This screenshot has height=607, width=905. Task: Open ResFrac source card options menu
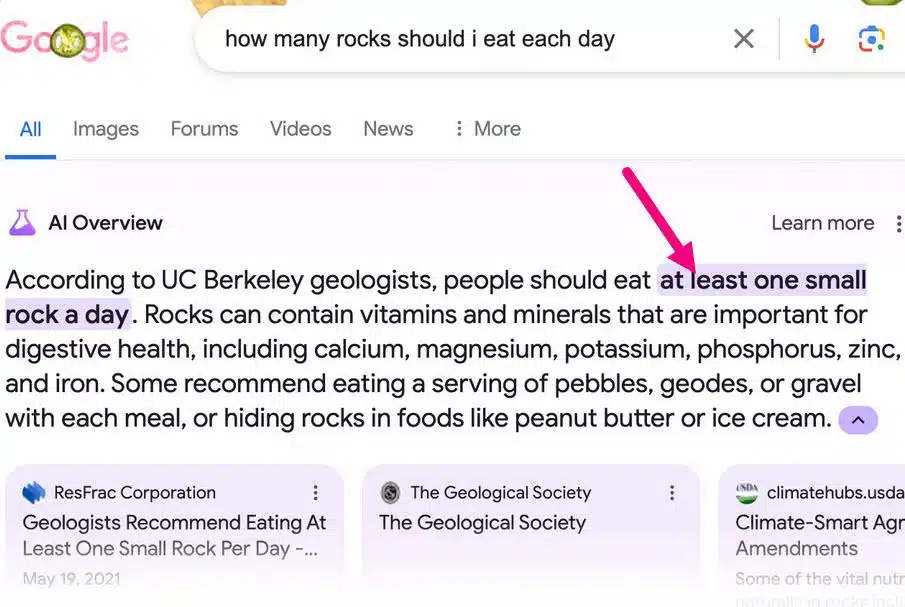point(316,492)
